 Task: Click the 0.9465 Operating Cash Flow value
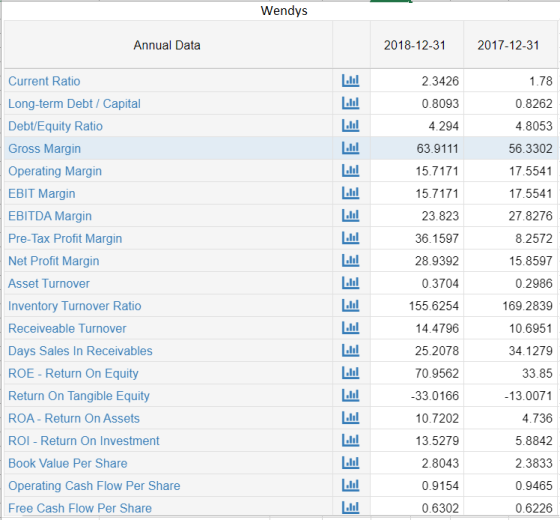[534, 486]
